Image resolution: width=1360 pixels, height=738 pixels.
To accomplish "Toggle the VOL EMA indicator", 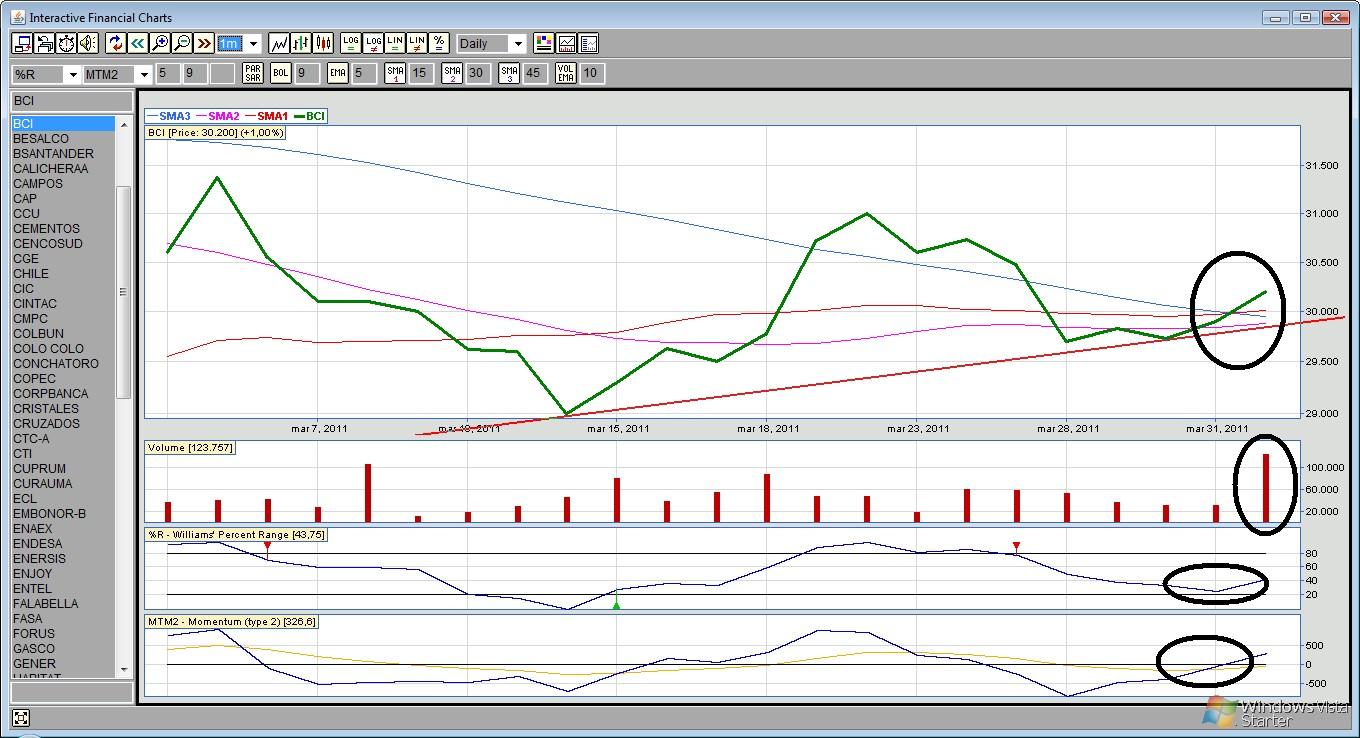I will click(566, 73).
